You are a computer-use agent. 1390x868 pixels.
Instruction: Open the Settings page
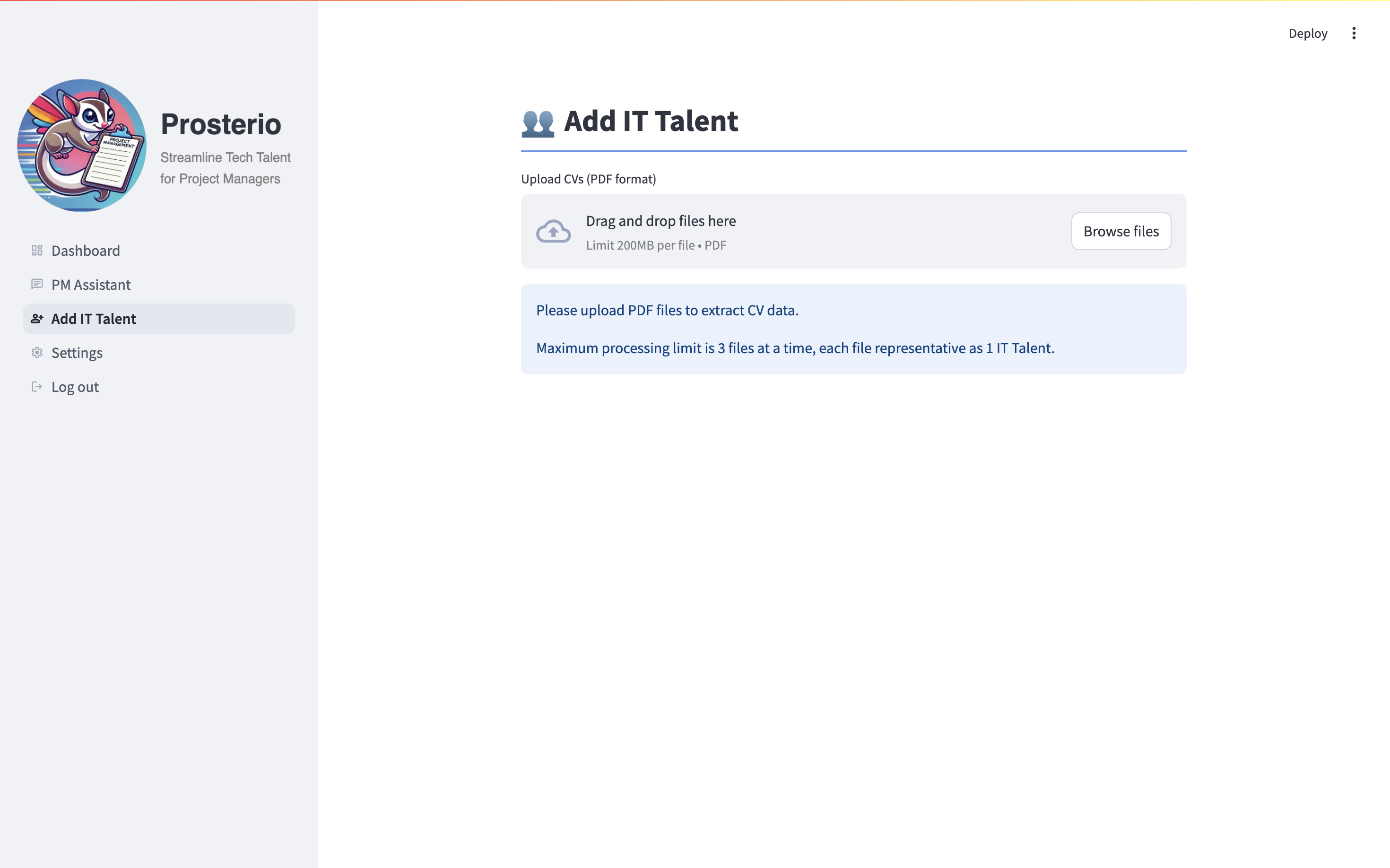point(77,353)
